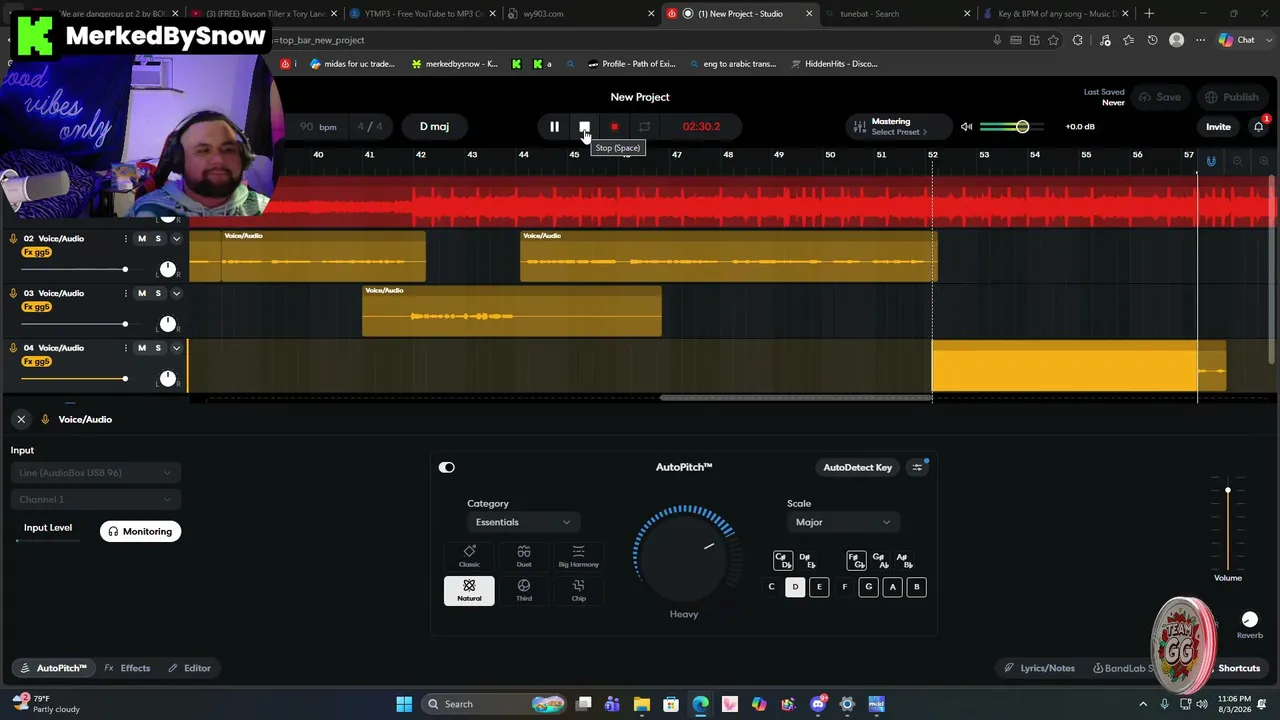Click the AutoPitch Heavy strength knob
Screen dimensions: 1280x720
coord(684,555)
